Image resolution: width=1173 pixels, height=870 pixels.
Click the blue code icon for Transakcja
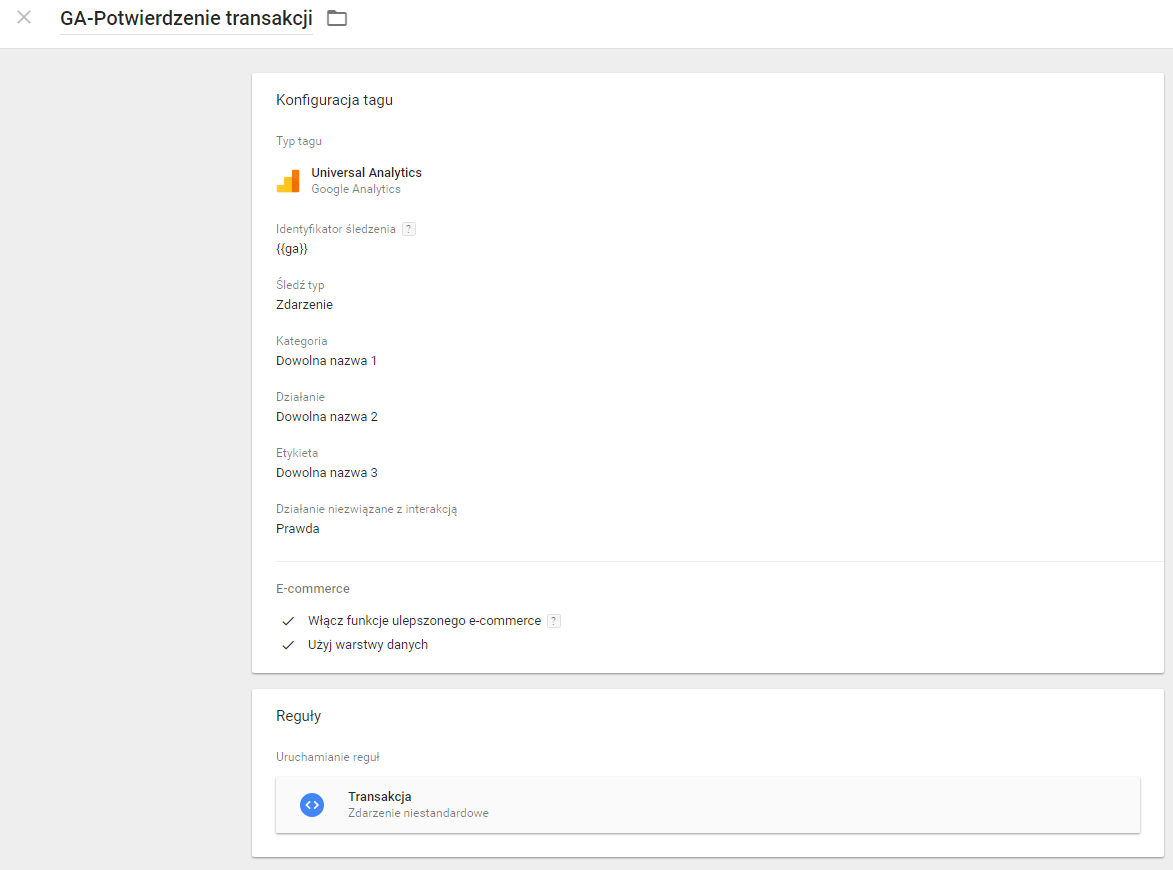pyautogui.click(x=312, y=805)
